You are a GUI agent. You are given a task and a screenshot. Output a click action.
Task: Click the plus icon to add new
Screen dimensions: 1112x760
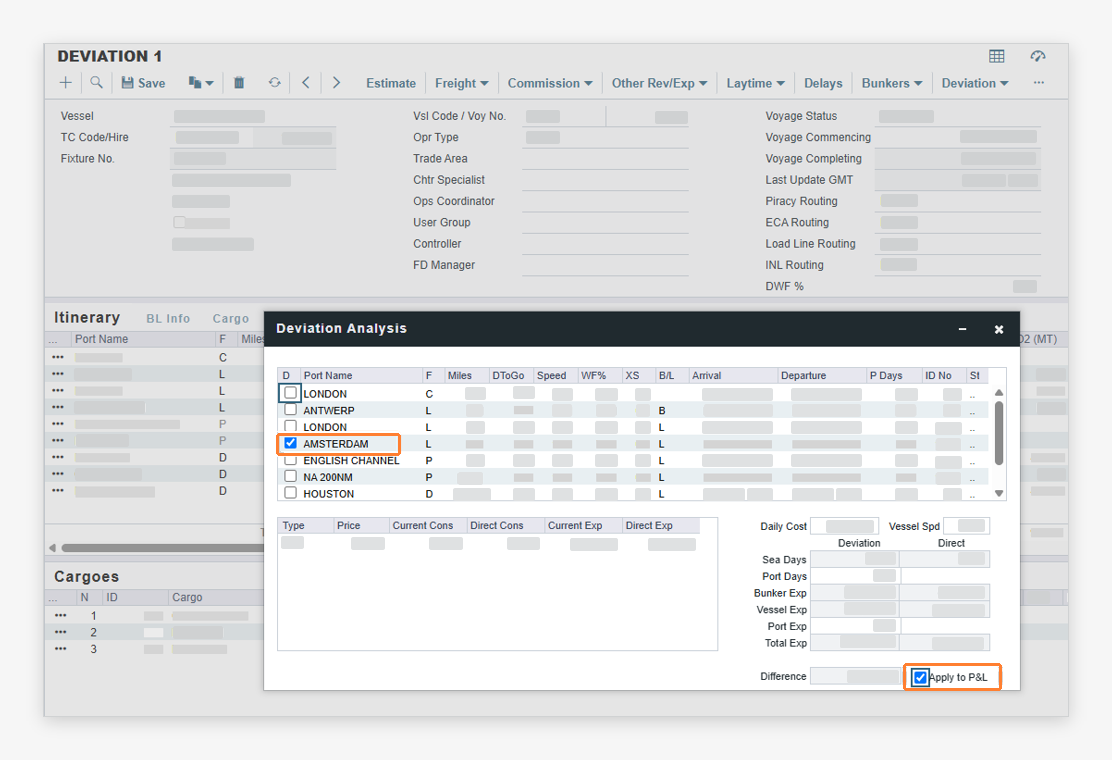66,83
